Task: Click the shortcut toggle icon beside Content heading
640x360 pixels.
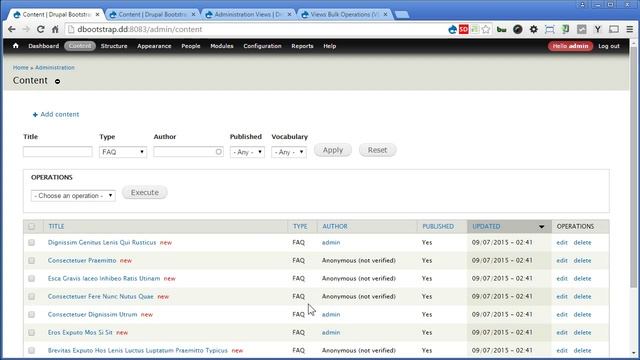Action: click(58, 81)
